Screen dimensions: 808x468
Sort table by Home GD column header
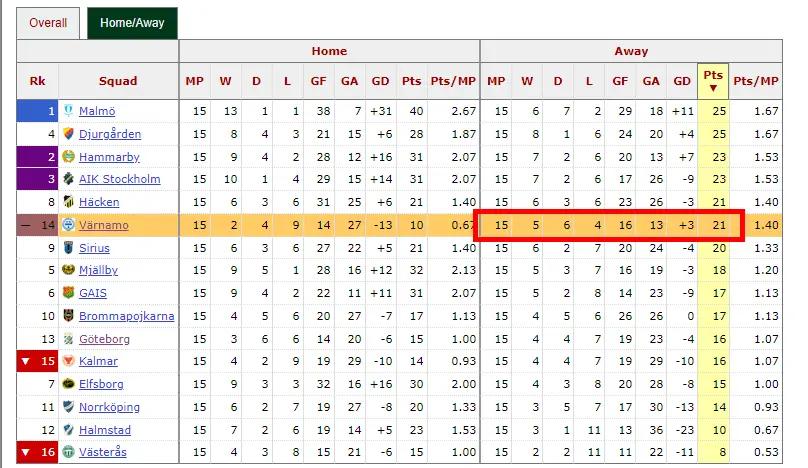tap(380, 81)
